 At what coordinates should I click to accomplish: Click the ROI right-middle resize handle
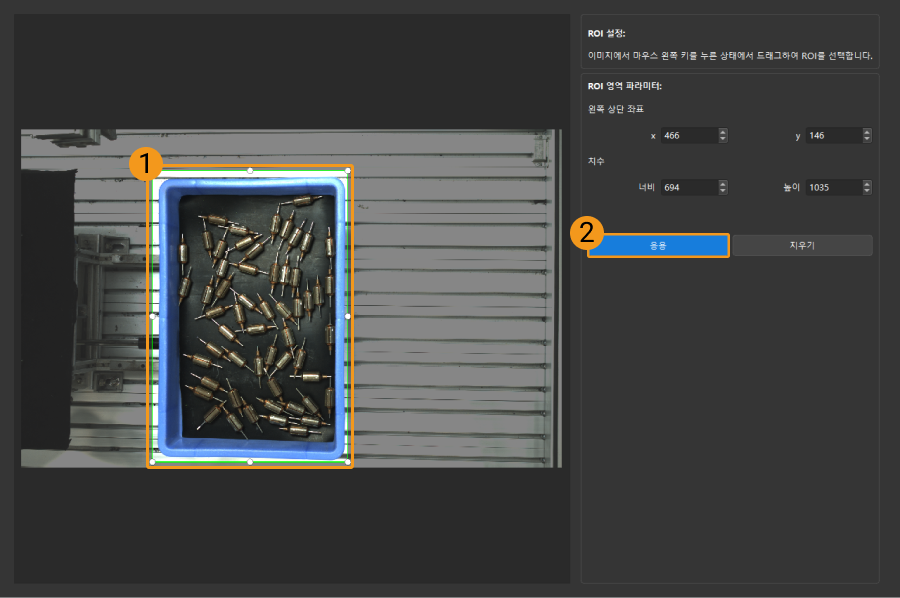(348, 316)
